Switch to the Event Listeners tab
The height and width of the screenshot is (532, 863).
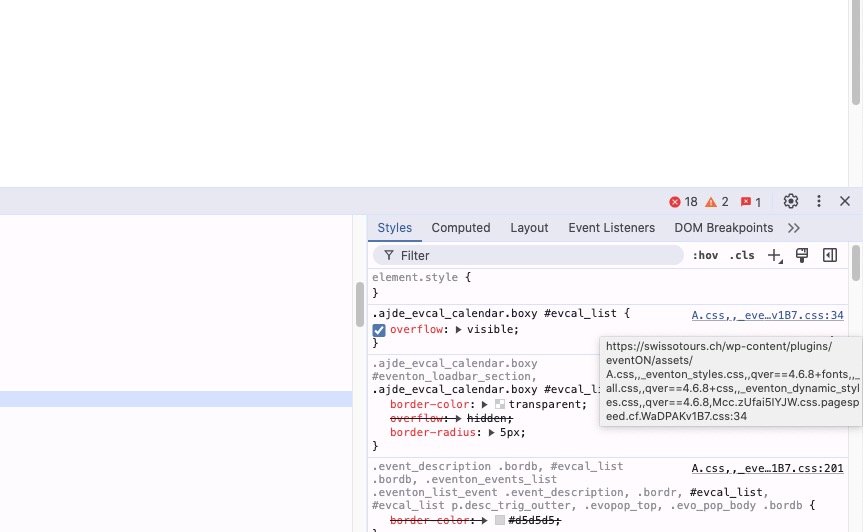coord(611,228)
